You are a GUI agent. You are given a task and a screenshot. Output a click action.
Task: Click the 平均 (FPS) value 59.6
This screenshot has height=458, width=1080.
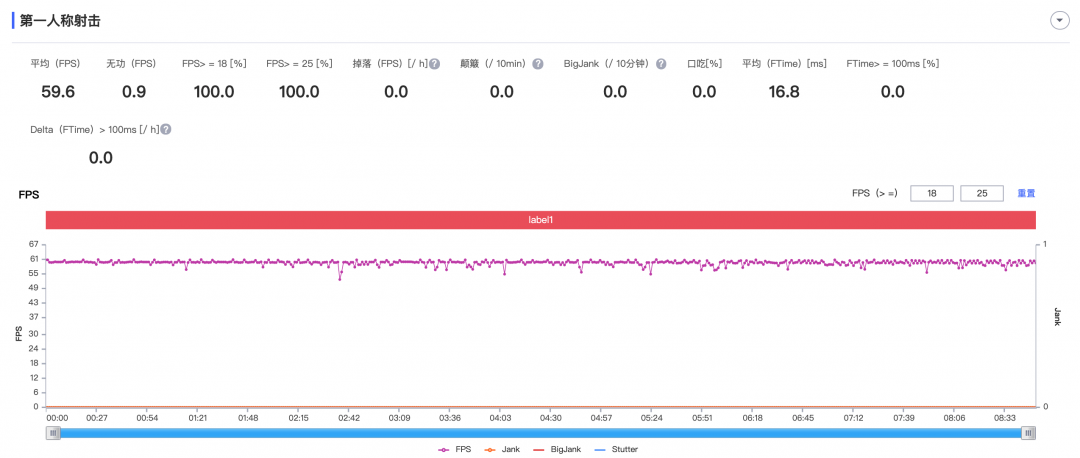click(x=58, y=92)
